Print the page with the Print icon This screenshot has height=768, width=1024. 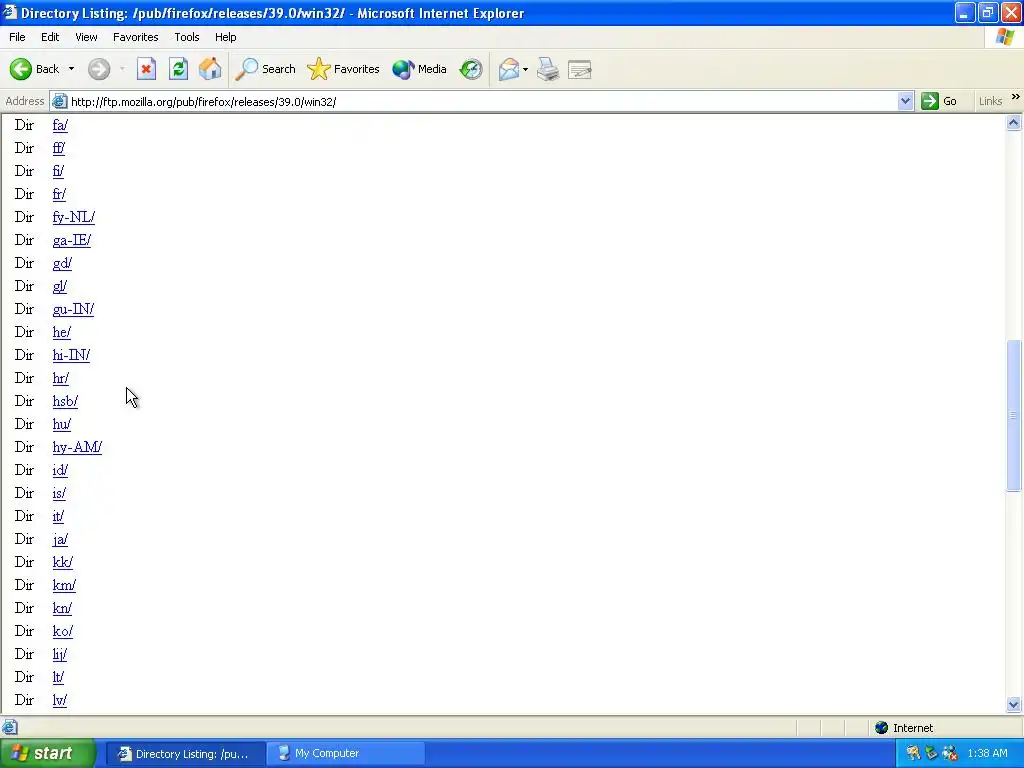click(548, 69)
